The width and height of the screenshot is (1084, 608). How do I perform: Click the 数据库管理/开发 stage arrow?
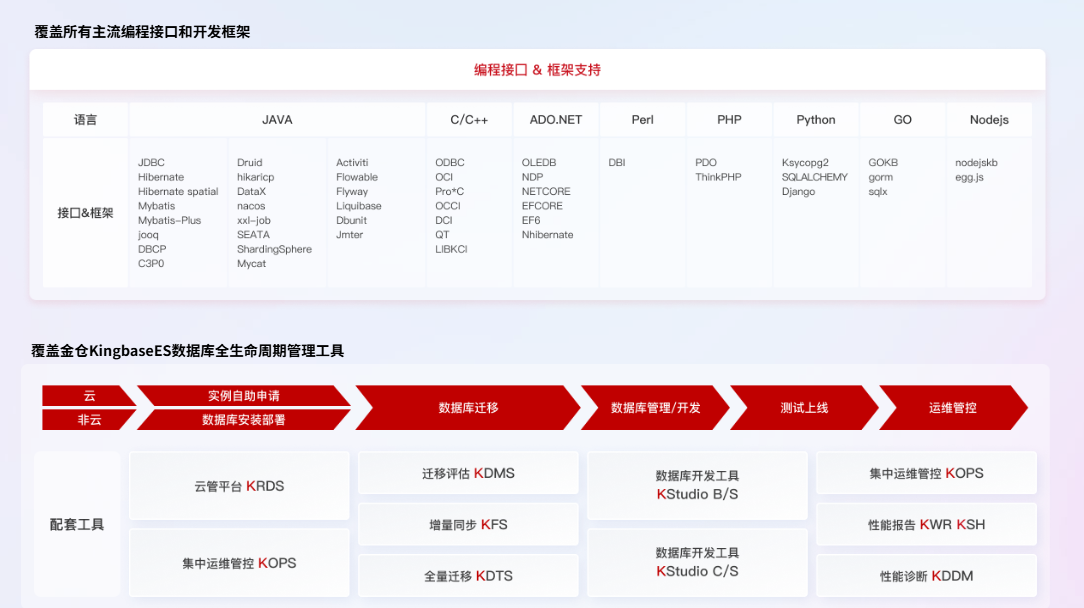pos(655,408)
